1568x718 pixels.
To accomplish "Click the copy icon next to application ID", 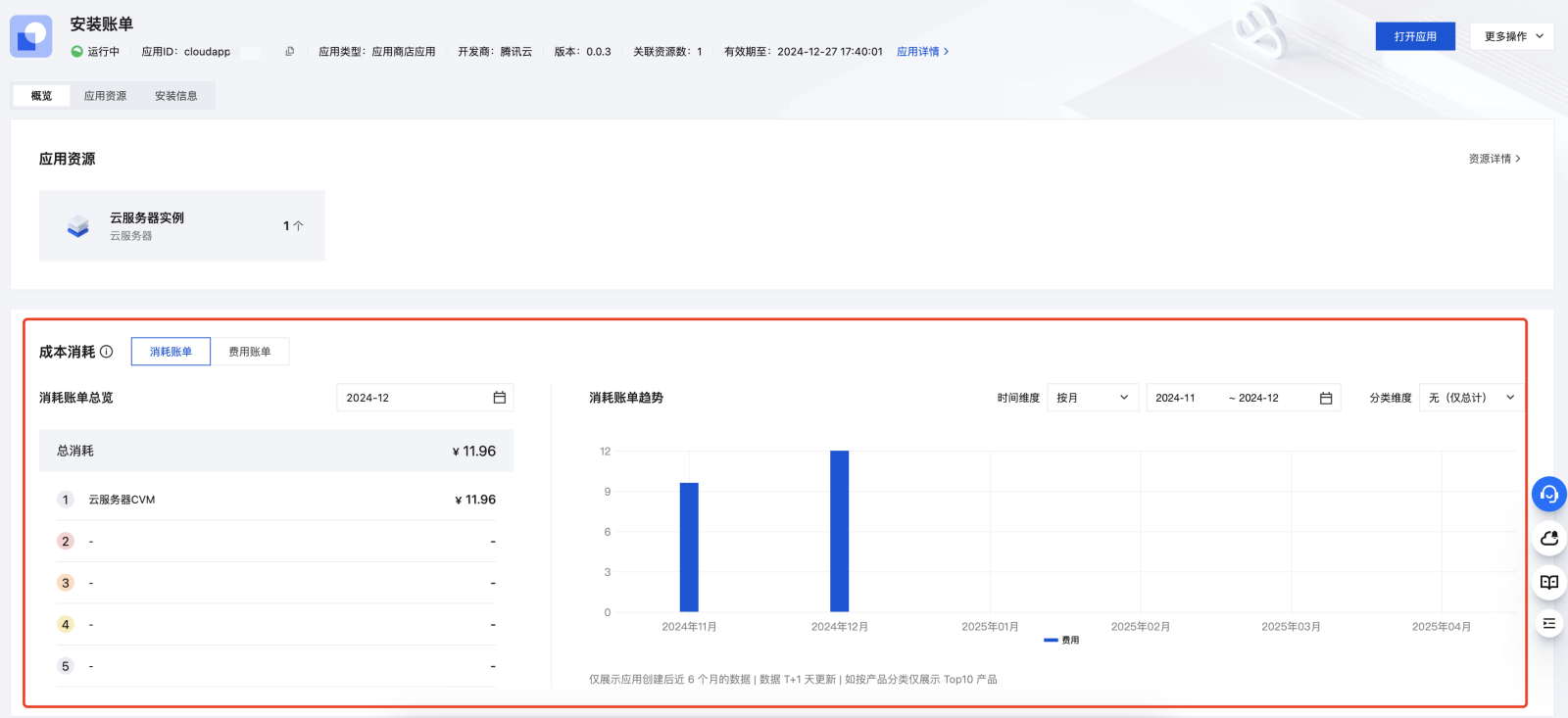I will (289, 52).
